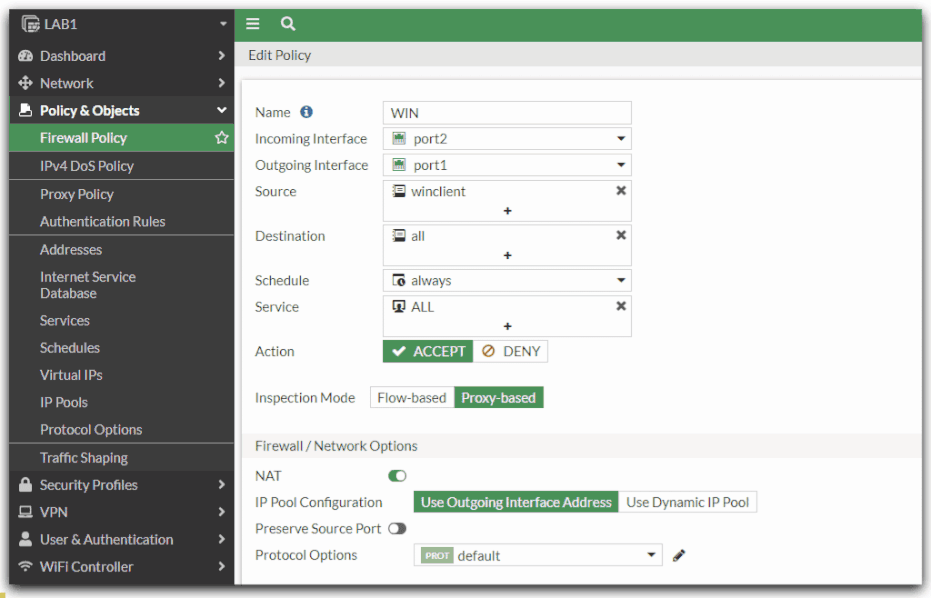This screenshot has height=598, width=931.
Task: Select Flow-based inspection mode
Action: (x=411, y=398)
